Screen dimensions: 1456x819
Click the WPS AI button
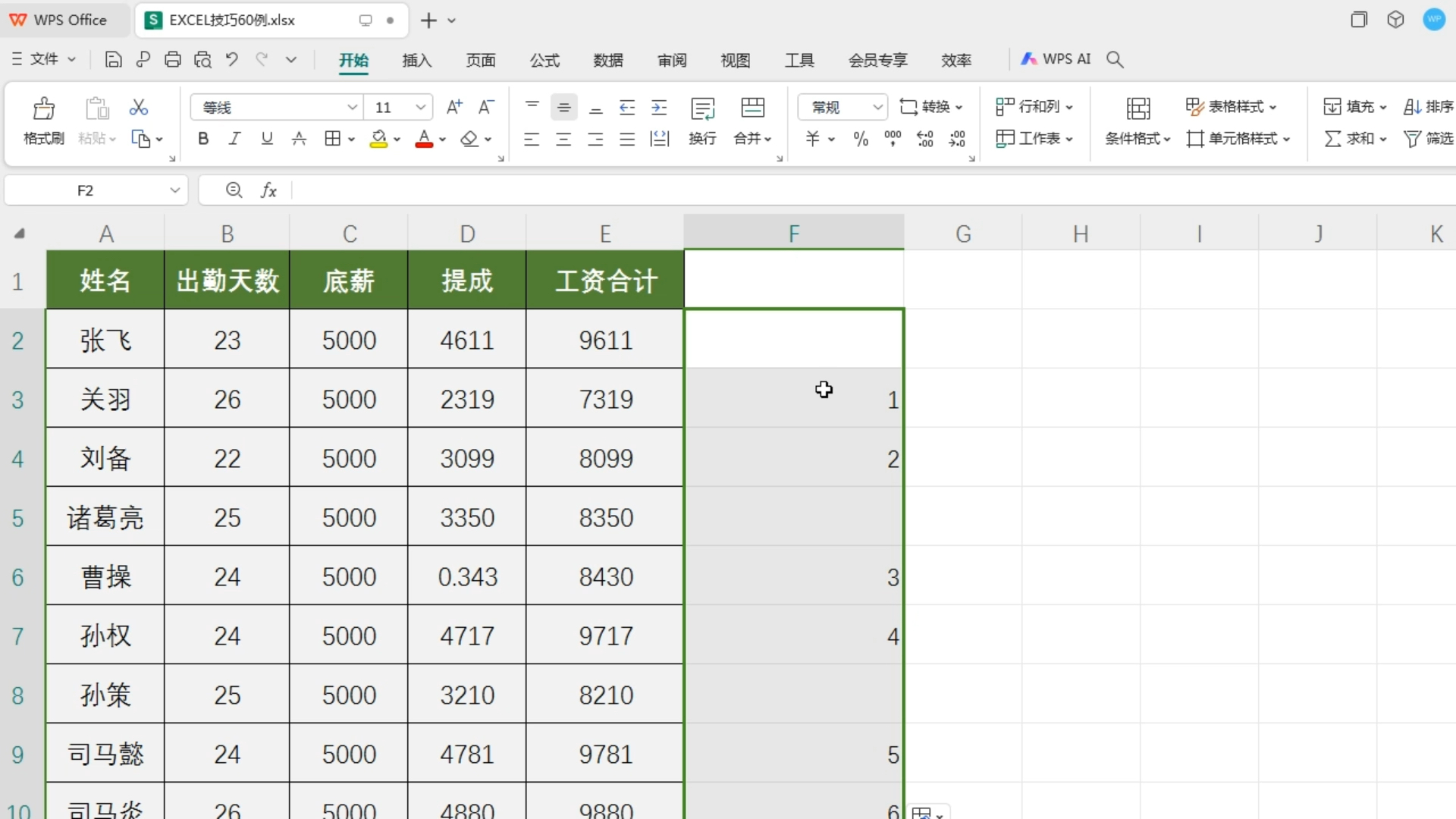pyautogui.click(x=1056, y=59)
